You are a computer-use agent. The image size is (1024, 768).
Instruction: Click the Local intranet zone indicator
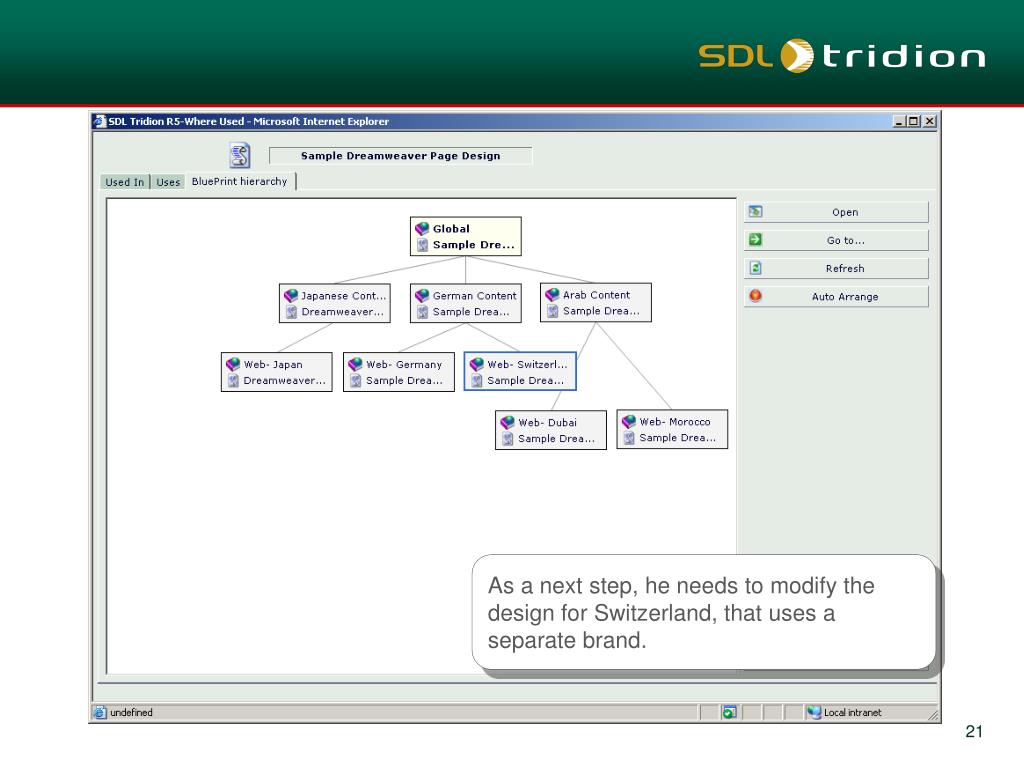(845, 712)
